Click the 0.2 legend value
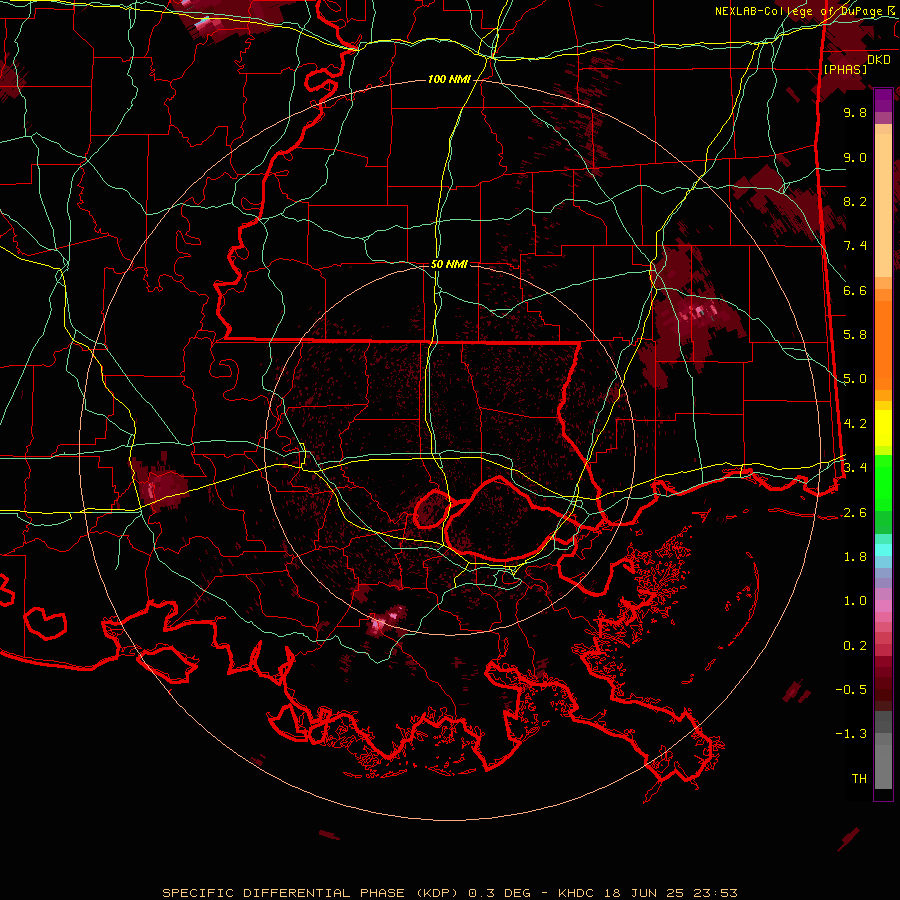 pos(855,645)
